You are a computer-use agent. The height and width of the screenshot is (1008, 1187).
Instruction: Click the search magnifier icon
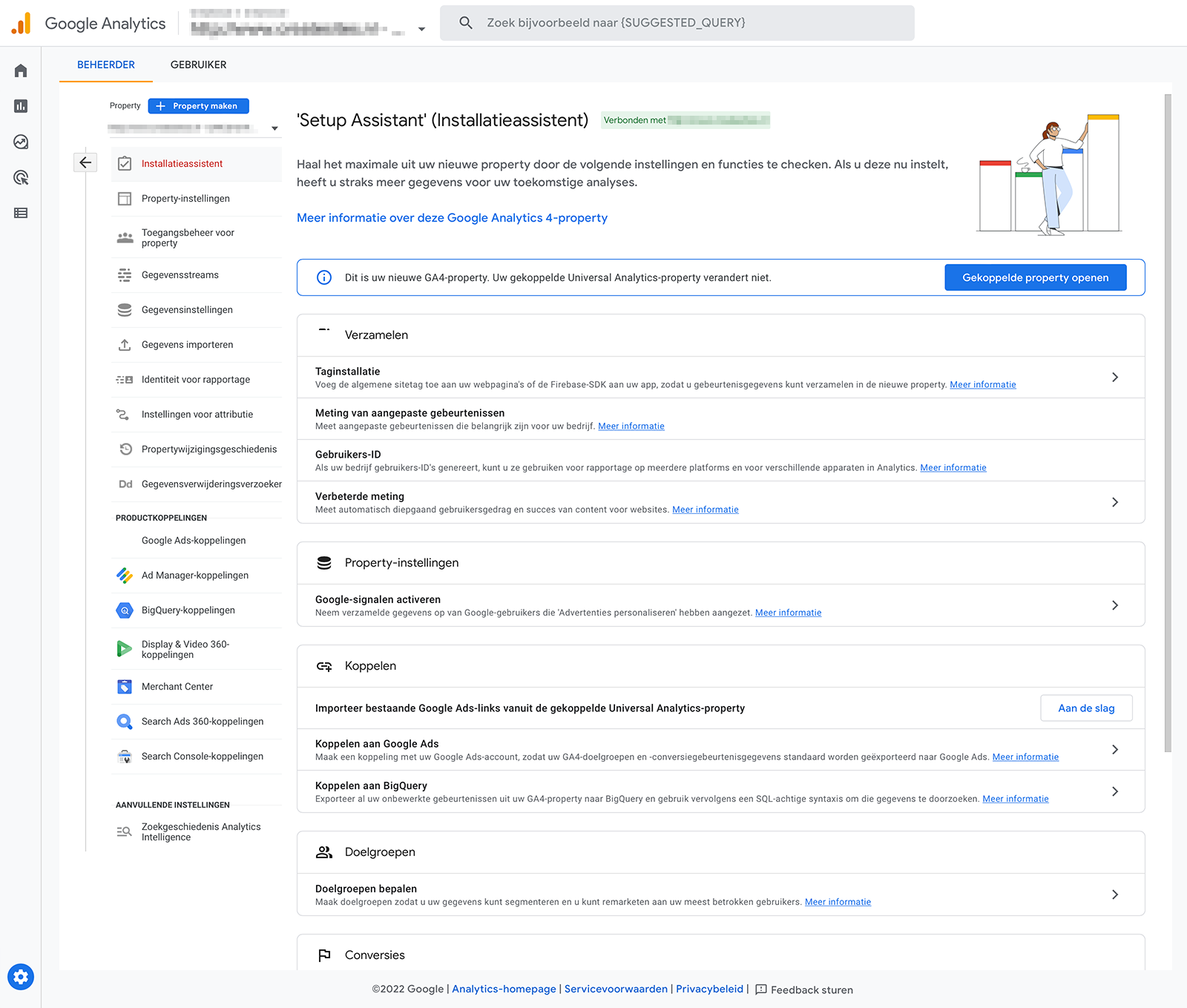pos(466,23)
